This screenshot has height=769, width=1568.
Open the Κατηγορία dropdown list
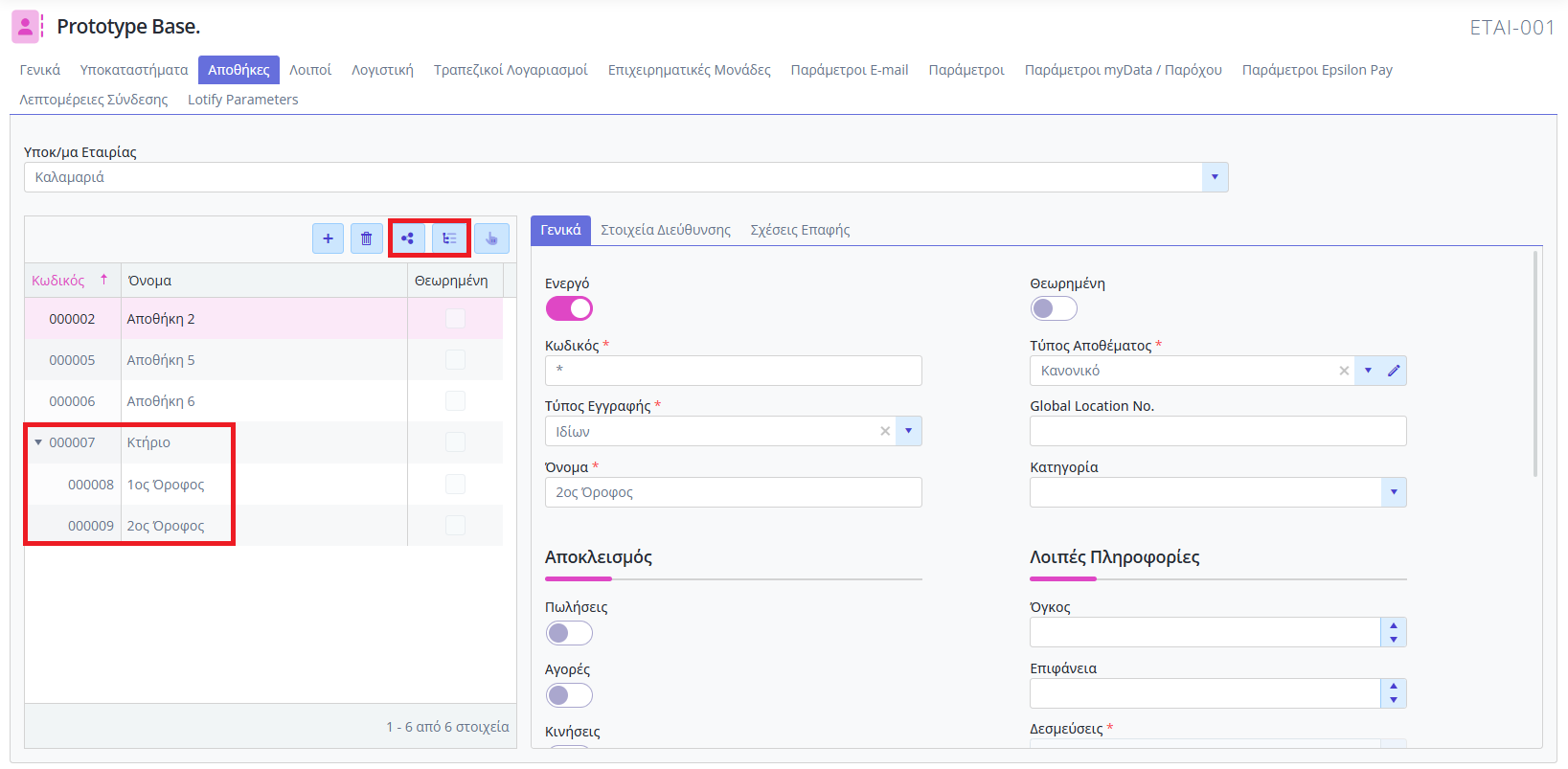coord(1393,492)
